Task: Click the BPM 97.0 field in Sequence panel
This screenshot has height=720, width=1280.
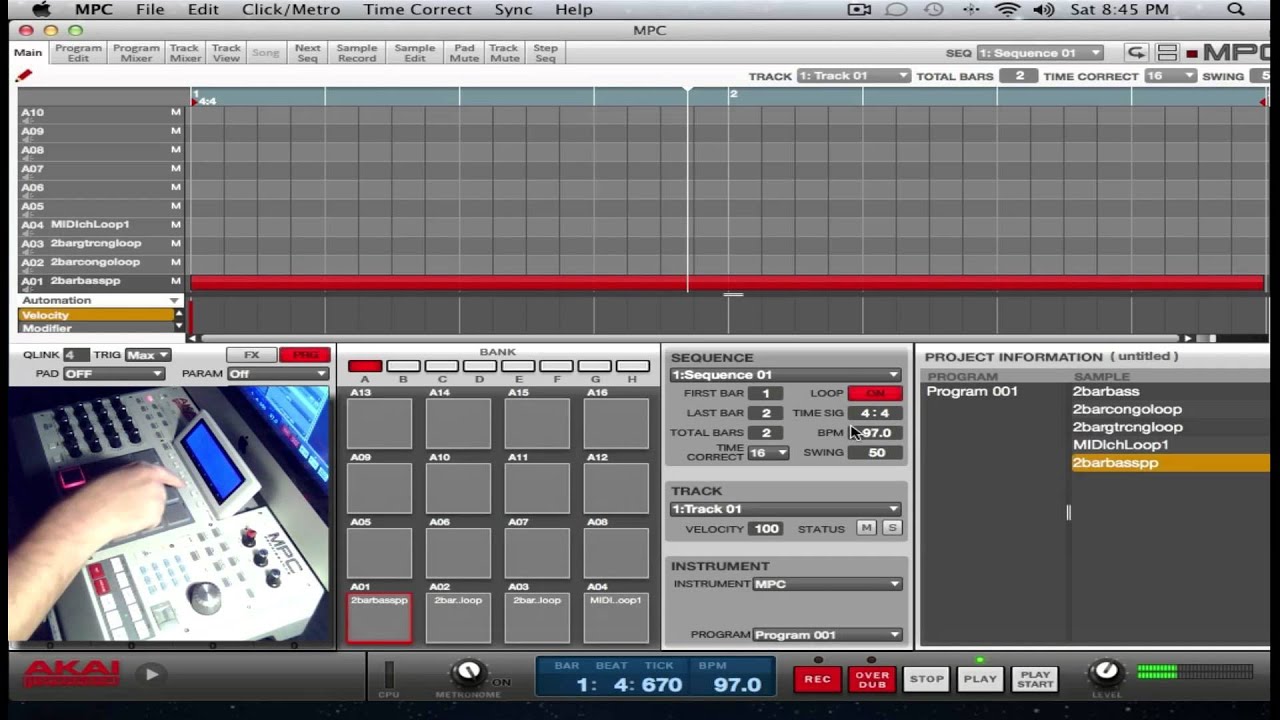Action: tap(875, 433)
